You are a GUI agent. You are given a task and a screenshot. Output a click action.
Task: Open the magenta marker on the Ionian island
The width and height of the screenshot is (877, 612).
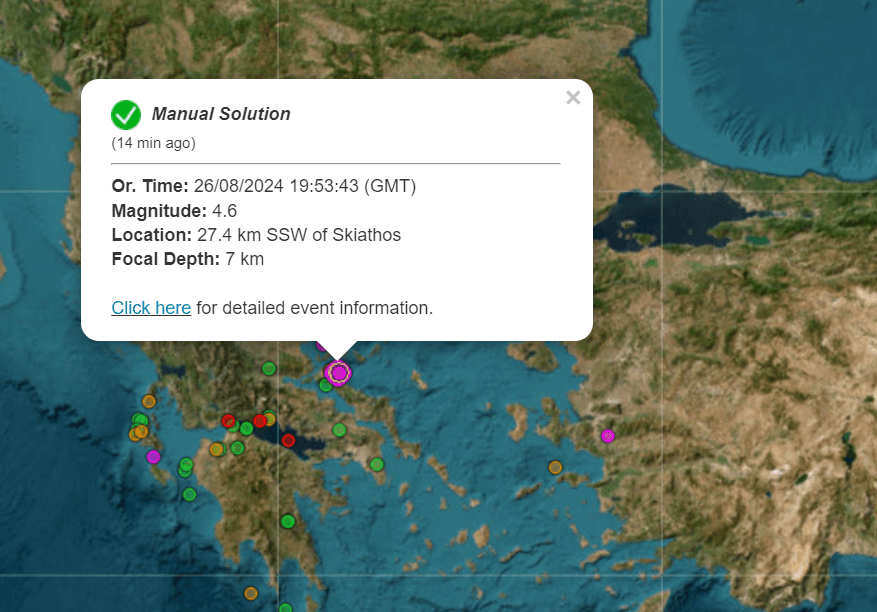[153, 457]
